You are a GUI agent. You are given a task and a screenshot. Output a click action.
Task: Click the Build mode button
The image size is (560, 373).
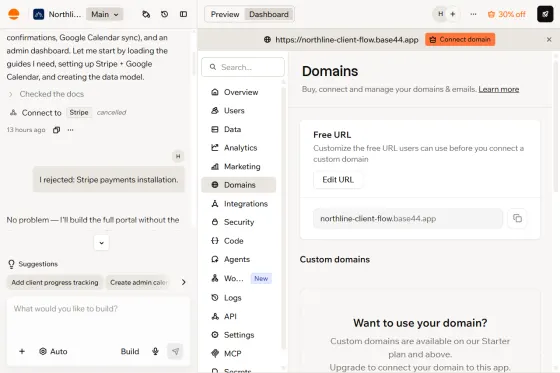click(130, 352)
